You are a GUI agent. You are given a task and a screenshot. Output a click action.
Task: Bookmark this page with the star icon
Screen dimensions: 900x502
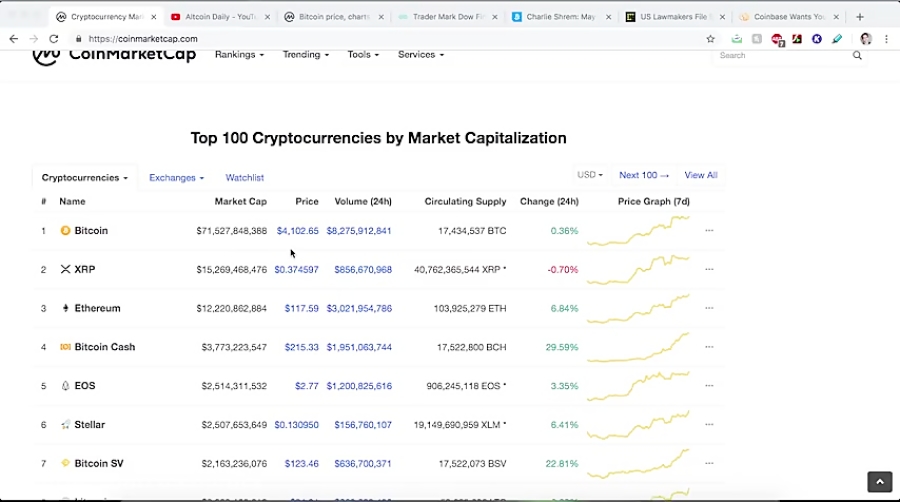pos(711,39)
